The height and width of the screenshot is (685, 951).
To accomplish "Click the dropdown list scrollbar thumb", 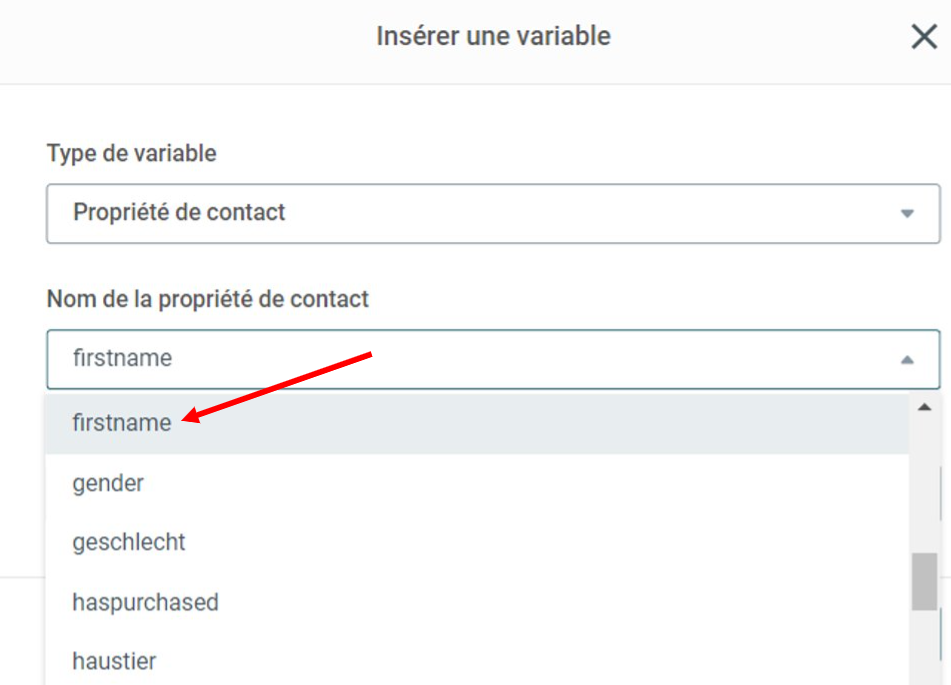I will click(x=924, y=581).
